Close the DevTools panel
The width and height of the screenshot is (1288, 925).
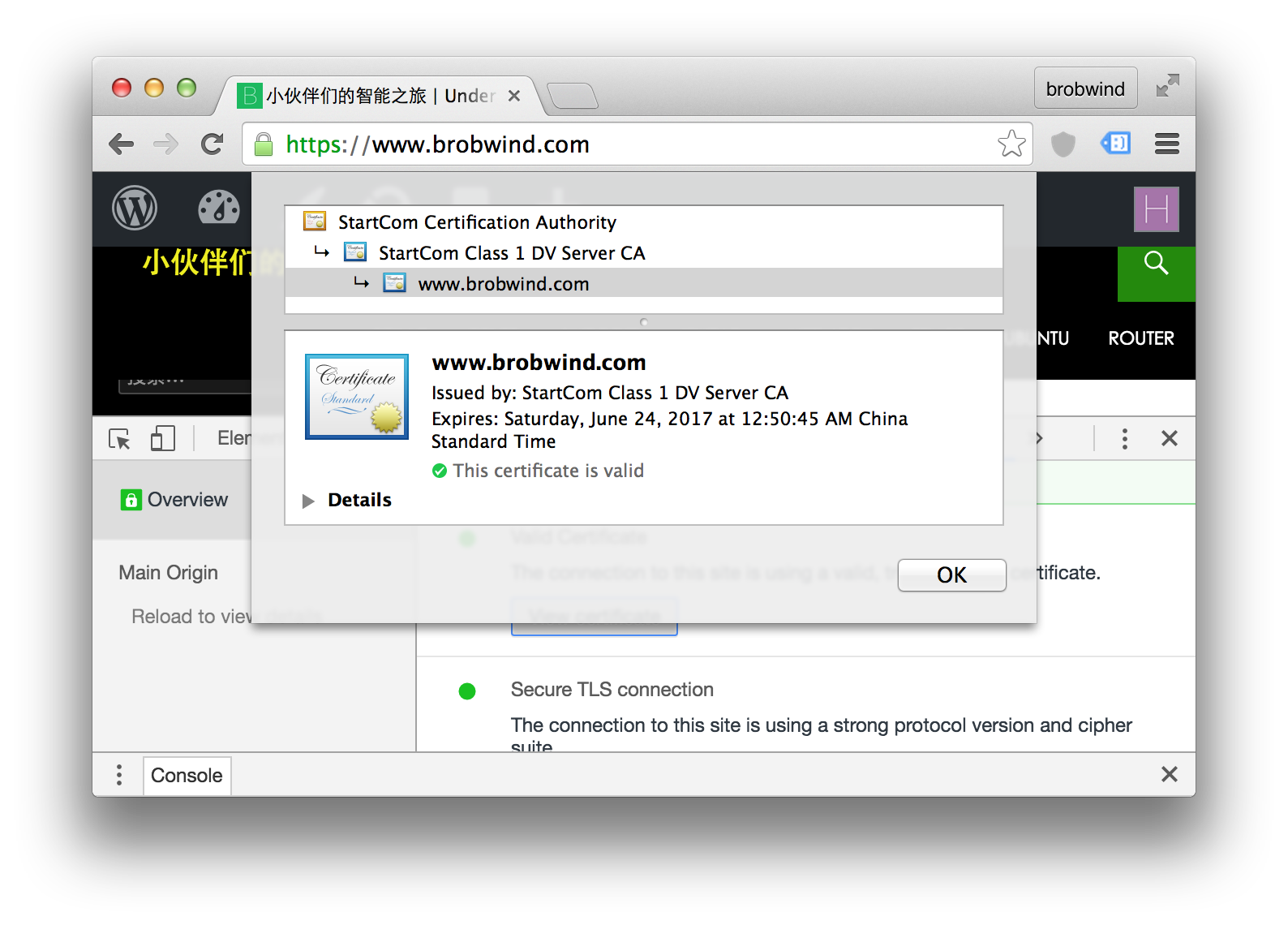pyautogui.click(x=1170, y=438)
